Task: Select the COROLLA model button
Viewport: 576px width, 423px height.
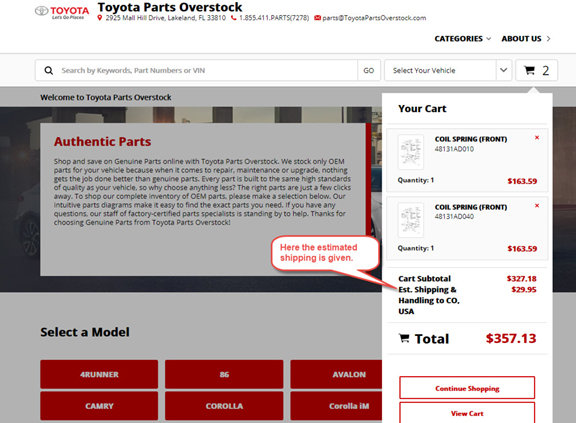Action: (x=224, y=406)
